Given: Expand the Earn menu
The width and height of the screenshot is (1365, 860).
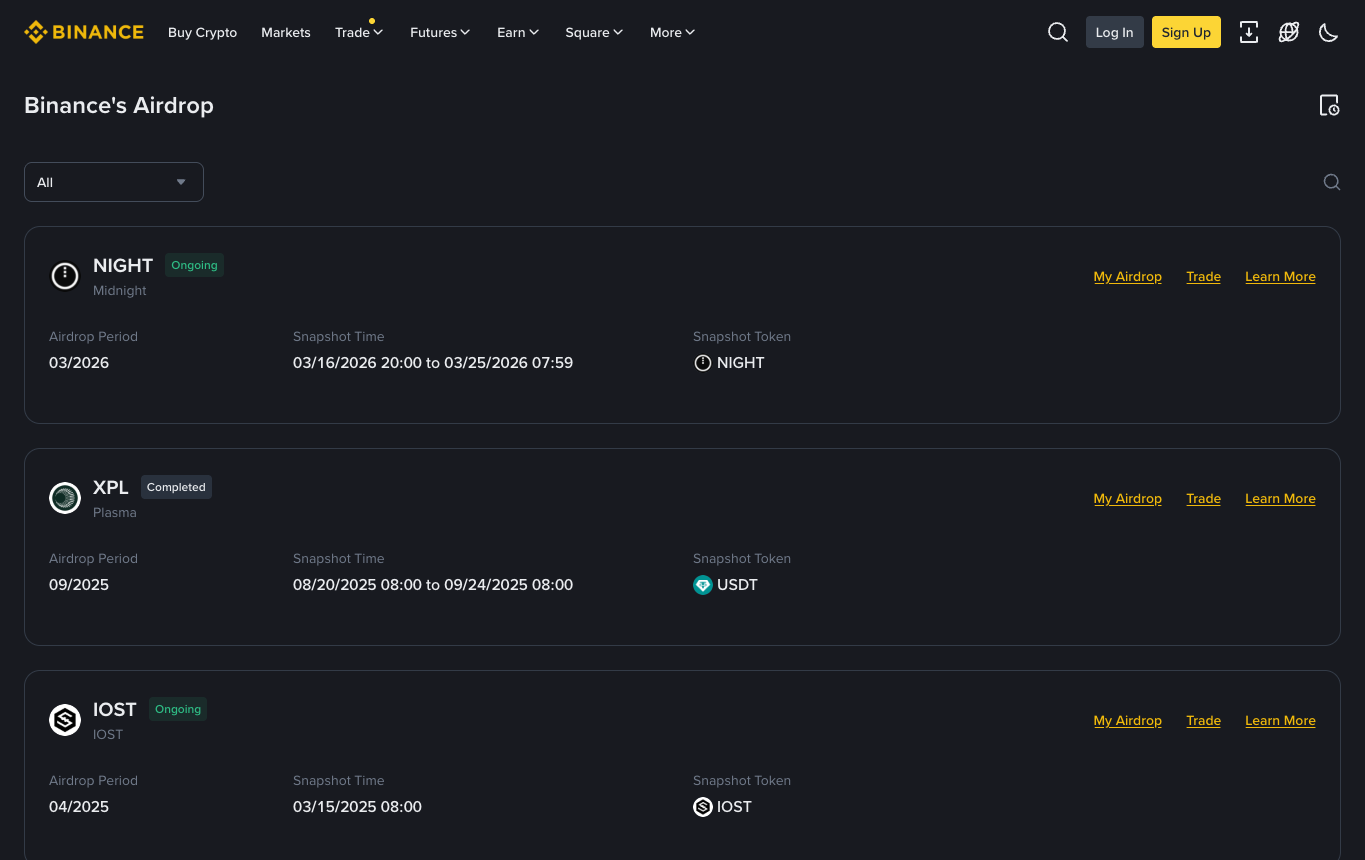Looking at the screenshot, I should click(518, 32).
